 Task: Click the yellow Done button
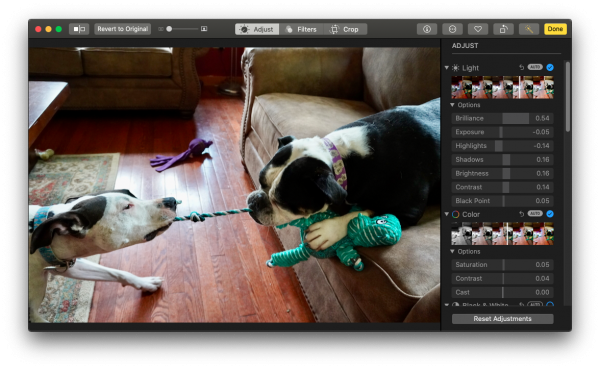click(x=555, y=29)
